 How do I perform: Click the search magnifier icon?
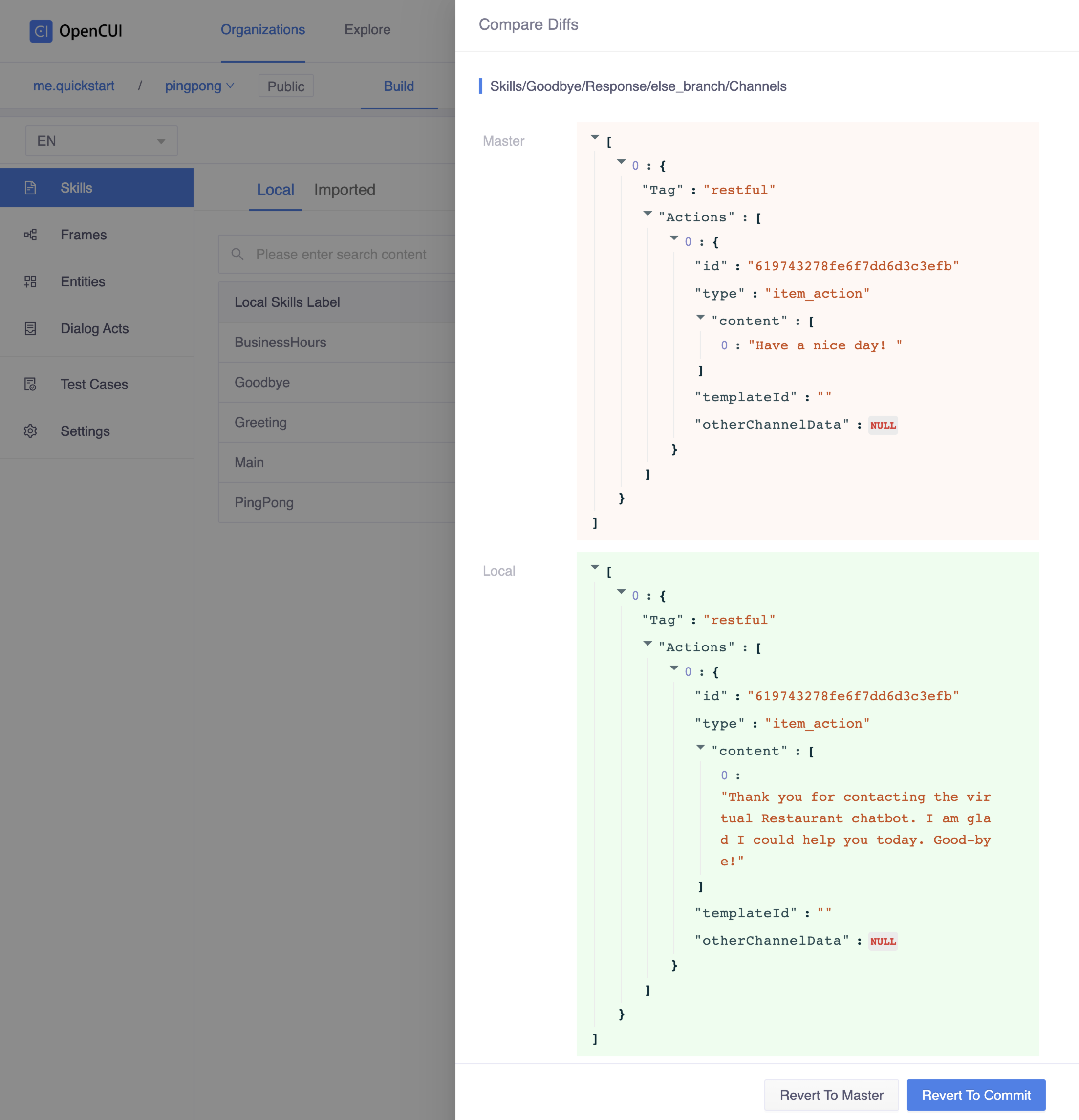pos(237,254)
